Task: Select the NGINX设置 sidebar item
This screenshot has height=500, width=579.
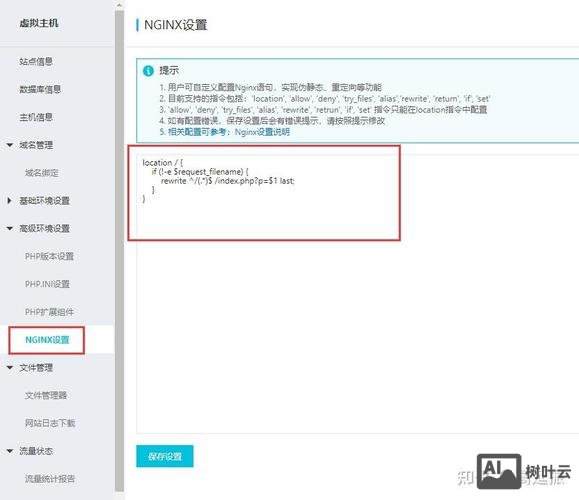Action: (x=47, y=340)
